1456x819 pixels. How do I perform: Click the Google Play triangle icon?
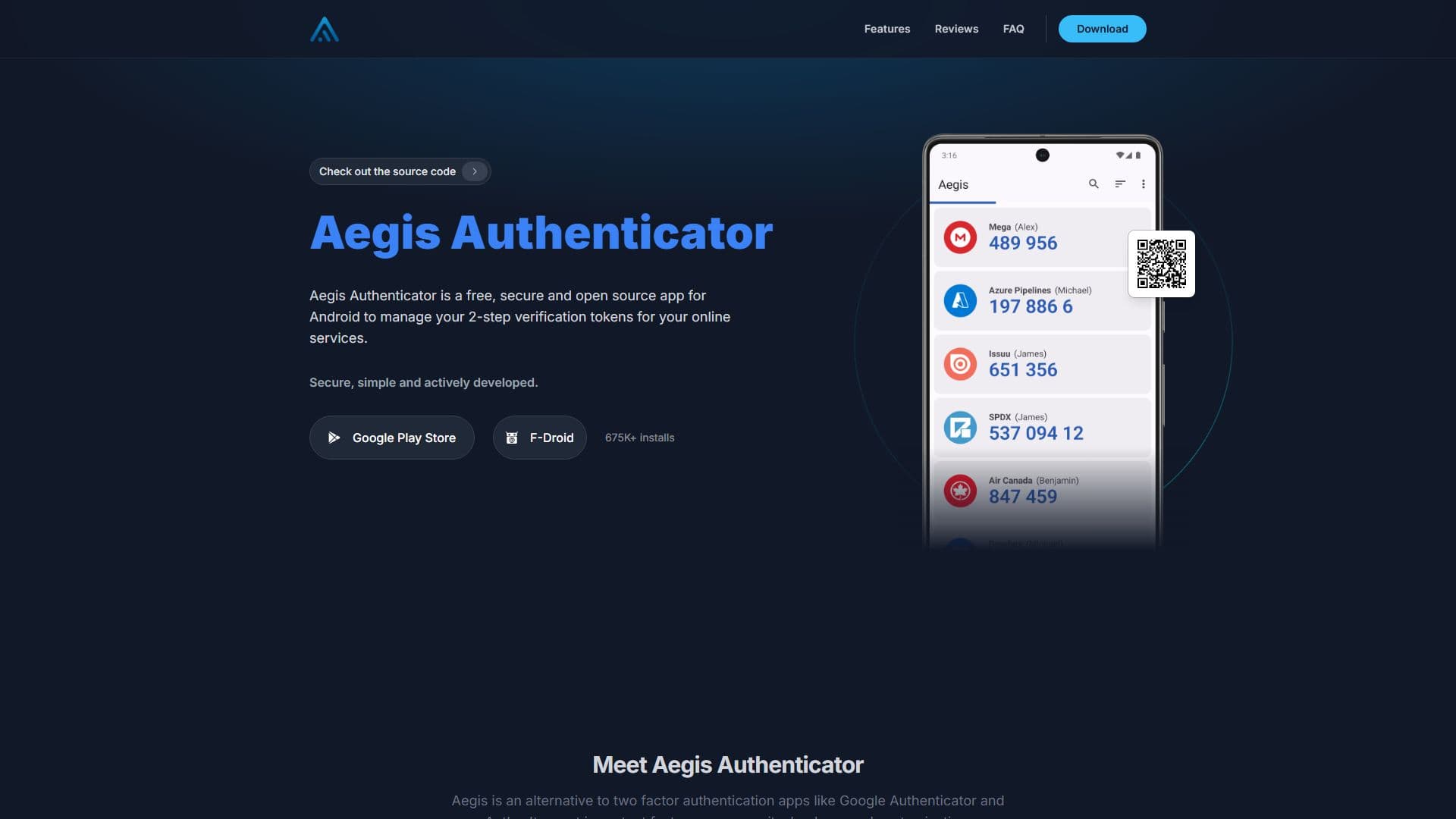click(334, 438)
